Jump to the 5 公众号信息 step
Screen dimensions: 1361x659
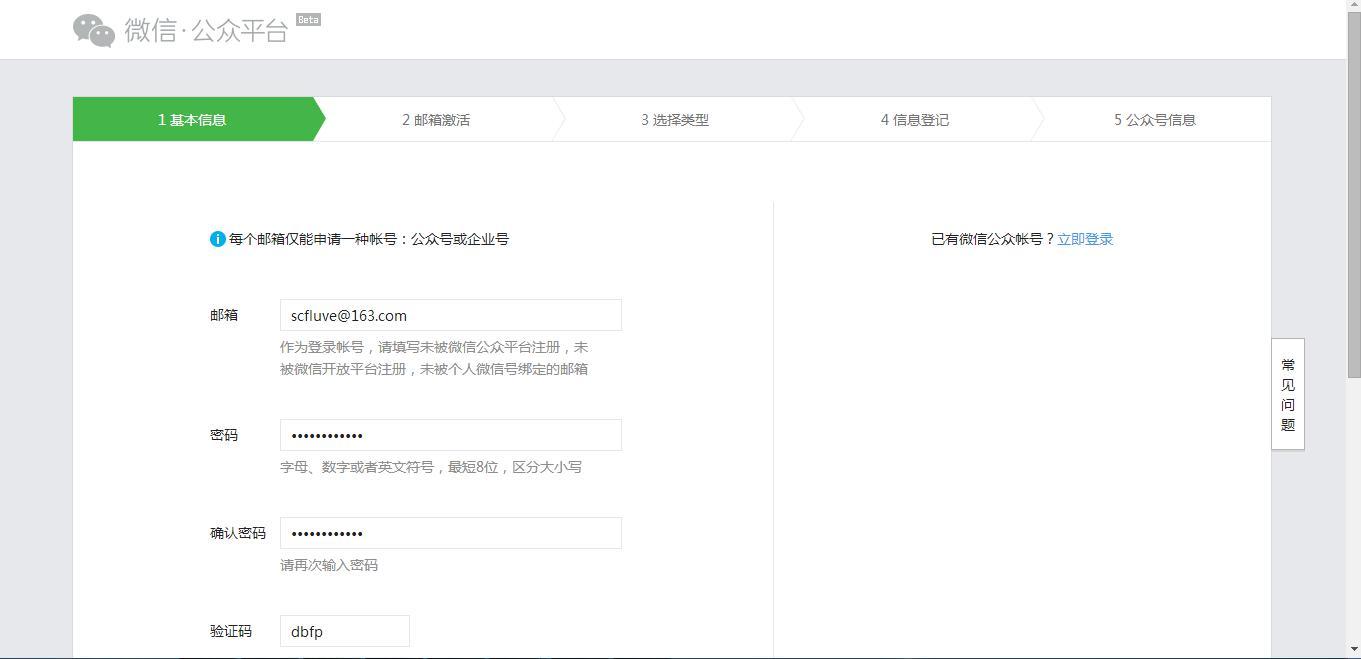tap(1155, 120)
